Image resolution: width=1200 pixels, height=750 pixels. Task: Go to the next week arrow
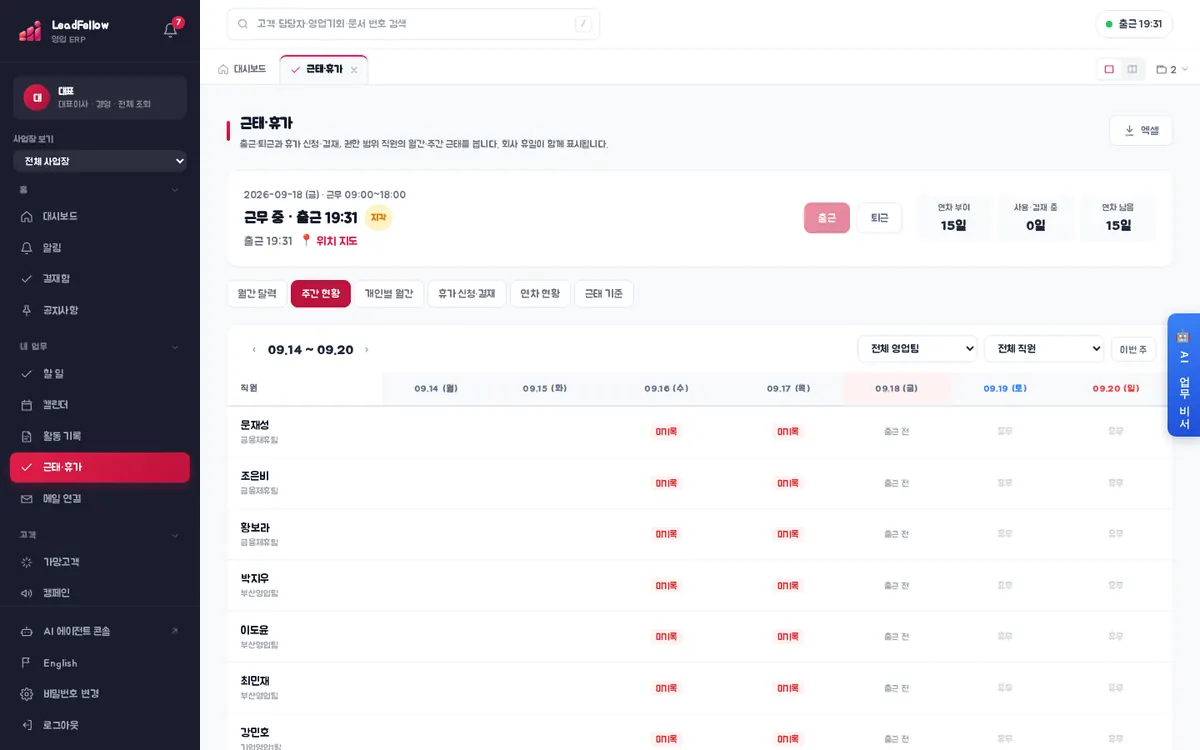point(367,350)
